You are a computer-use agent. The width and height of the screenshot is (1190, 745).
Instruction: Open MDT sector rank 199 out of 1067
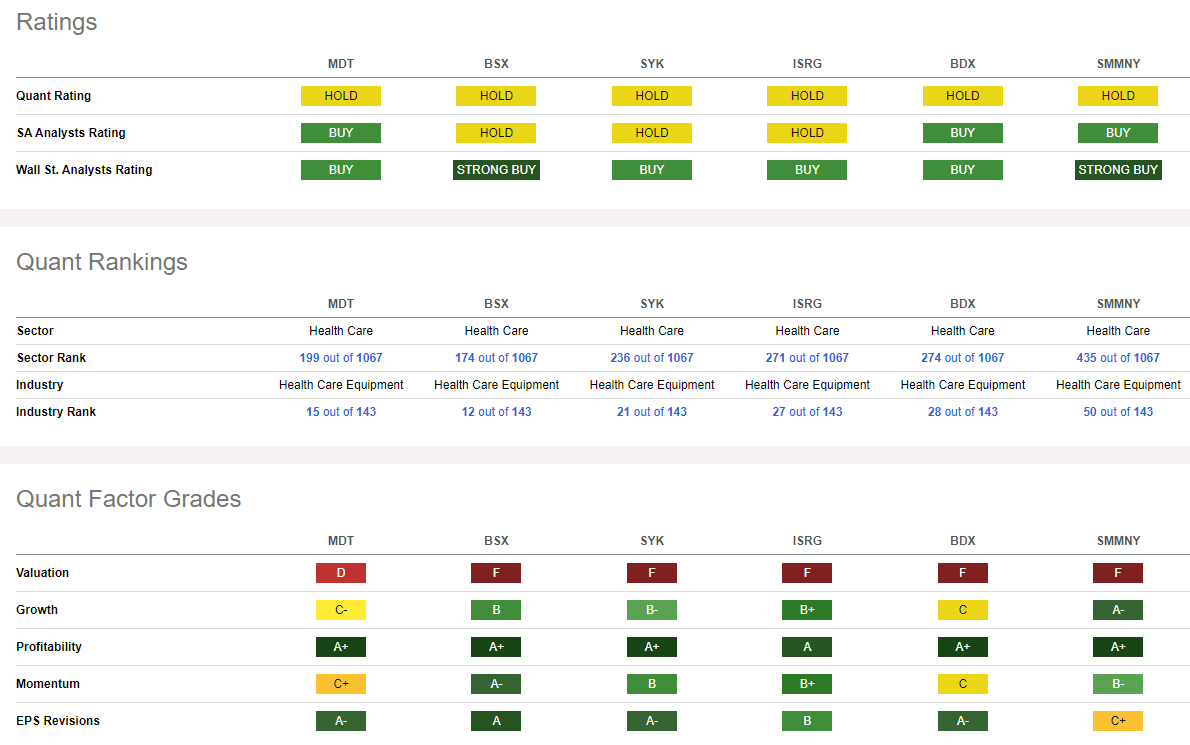click(x=341, y=357)
